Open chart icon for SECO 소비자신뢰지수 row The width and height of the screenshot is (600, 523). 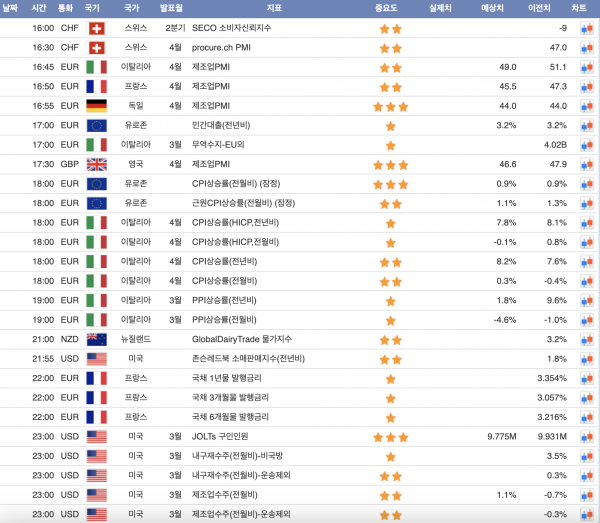pos(587,29)
